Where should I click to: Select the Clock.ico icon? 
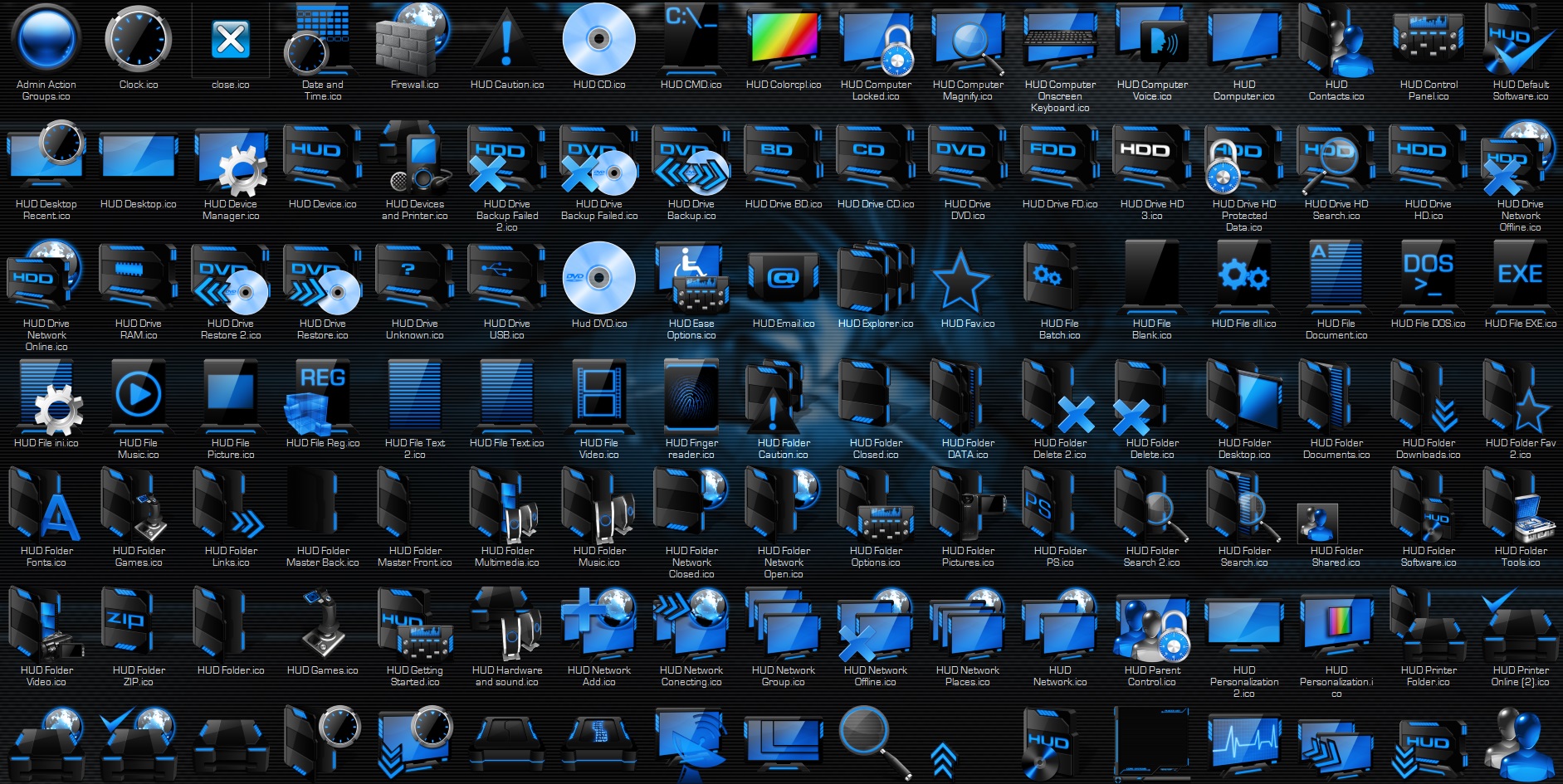[x=138, y=37]
